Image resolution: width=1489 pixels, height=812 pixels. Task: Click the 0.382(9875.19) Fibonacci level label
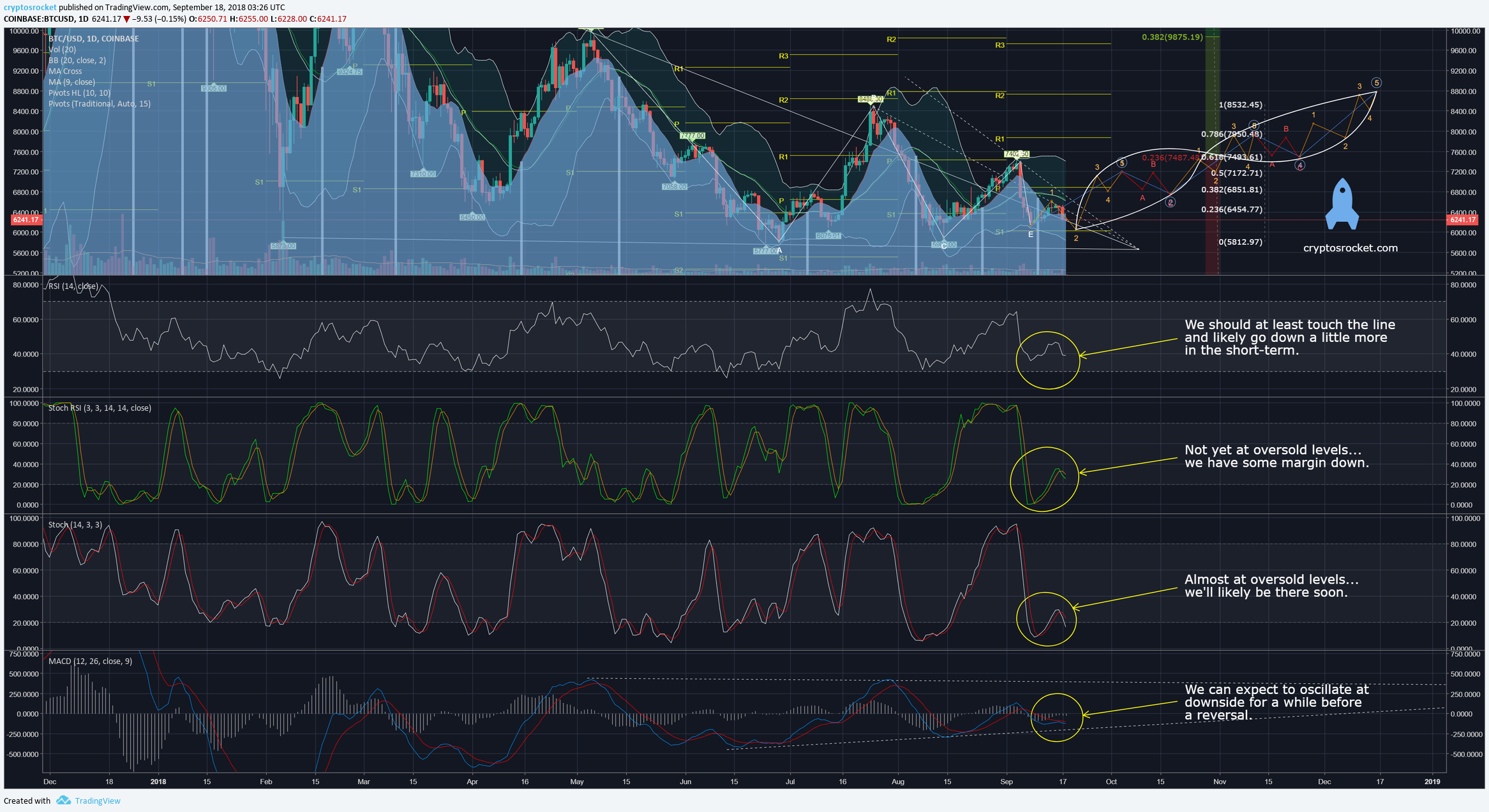1172,37
